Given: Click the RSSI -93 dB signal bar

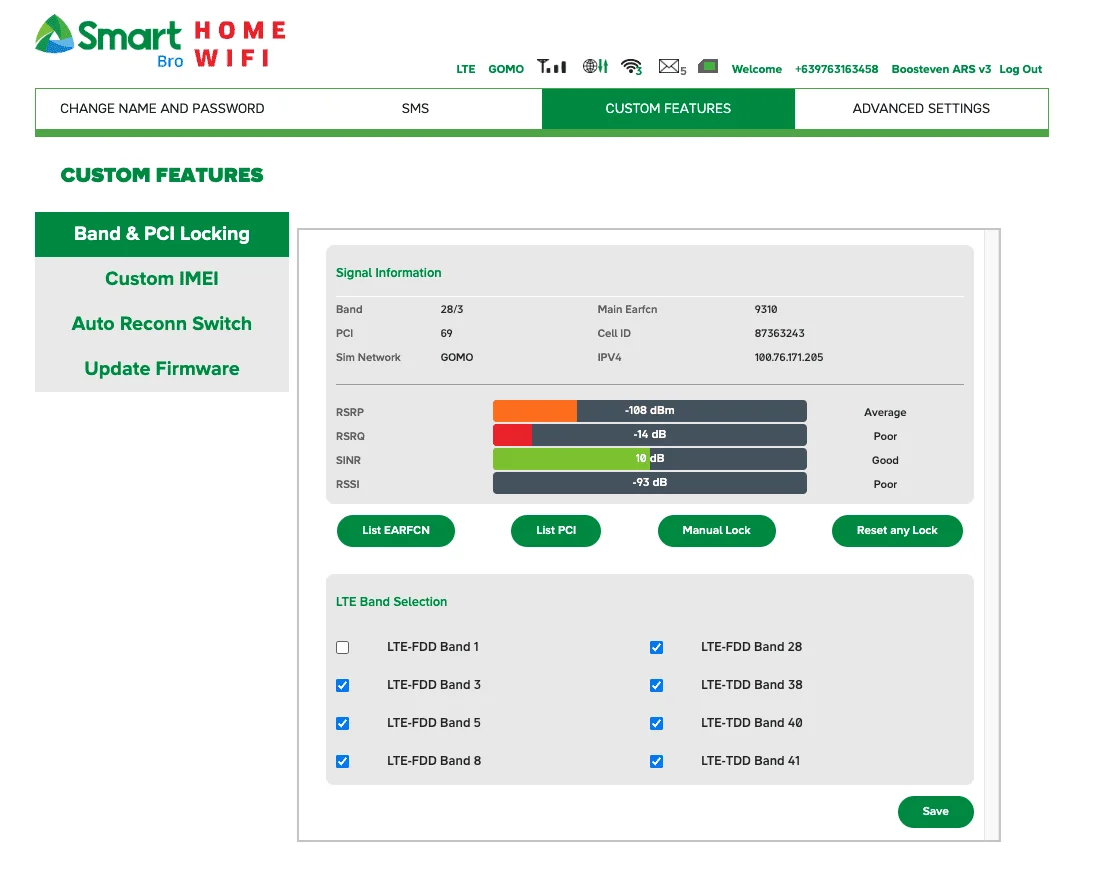Looking at the screenshot, I should point(650,483).
